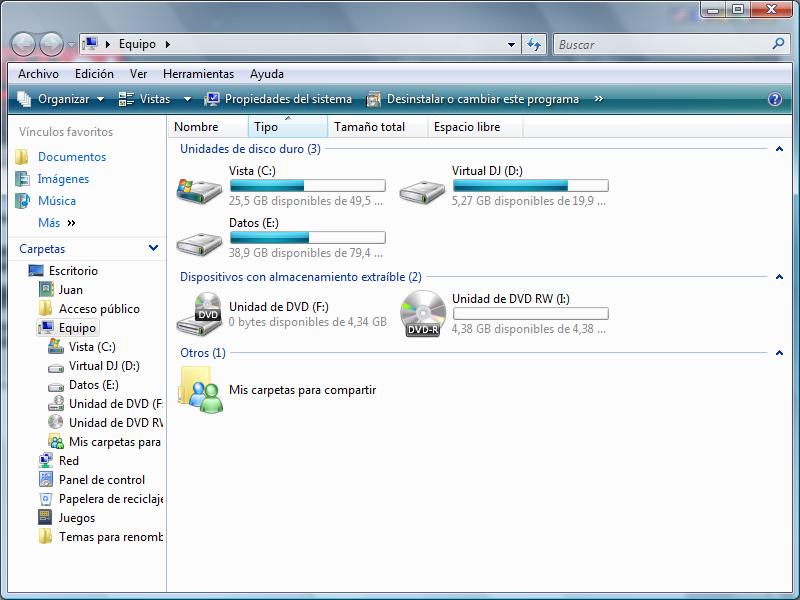Open the Vistas dropdown arrow
Image resolution: width=800 pixels, height=600 pixels.
coord(187,99)
